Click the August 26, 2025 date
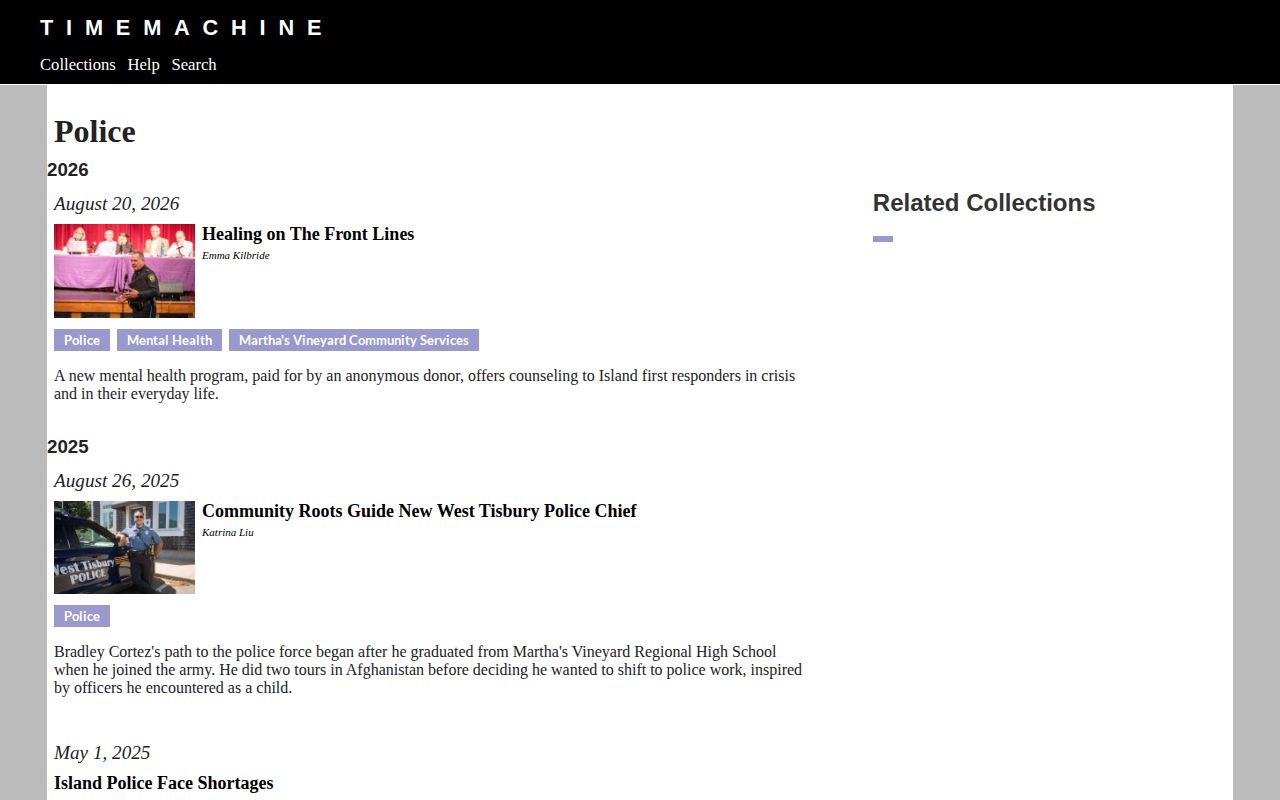This screenshot has width=1280, height=800. click(x=117, y=481)
